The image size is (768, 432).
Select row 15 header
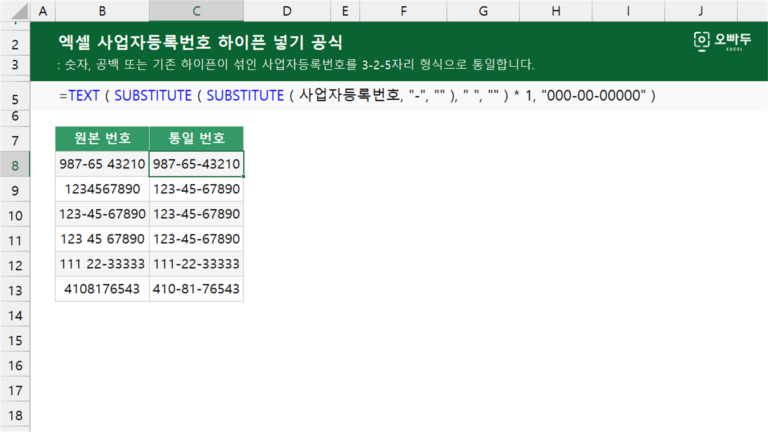(x=15, y=340)
